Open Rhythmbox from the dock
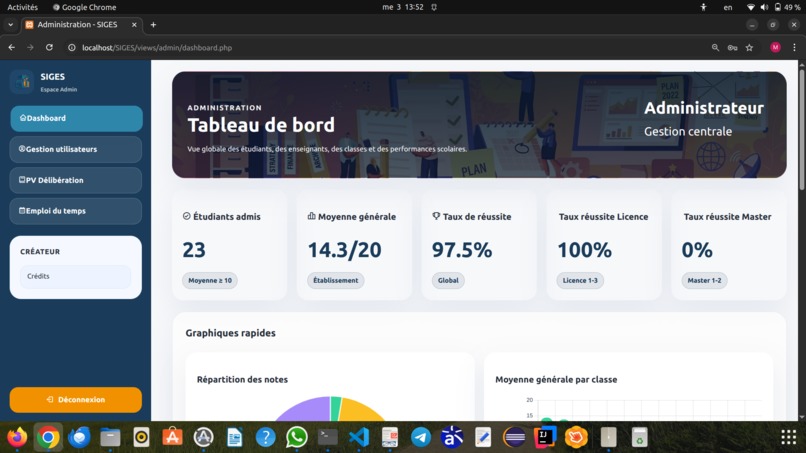The image size is (806, 453). tap(141, 438)
